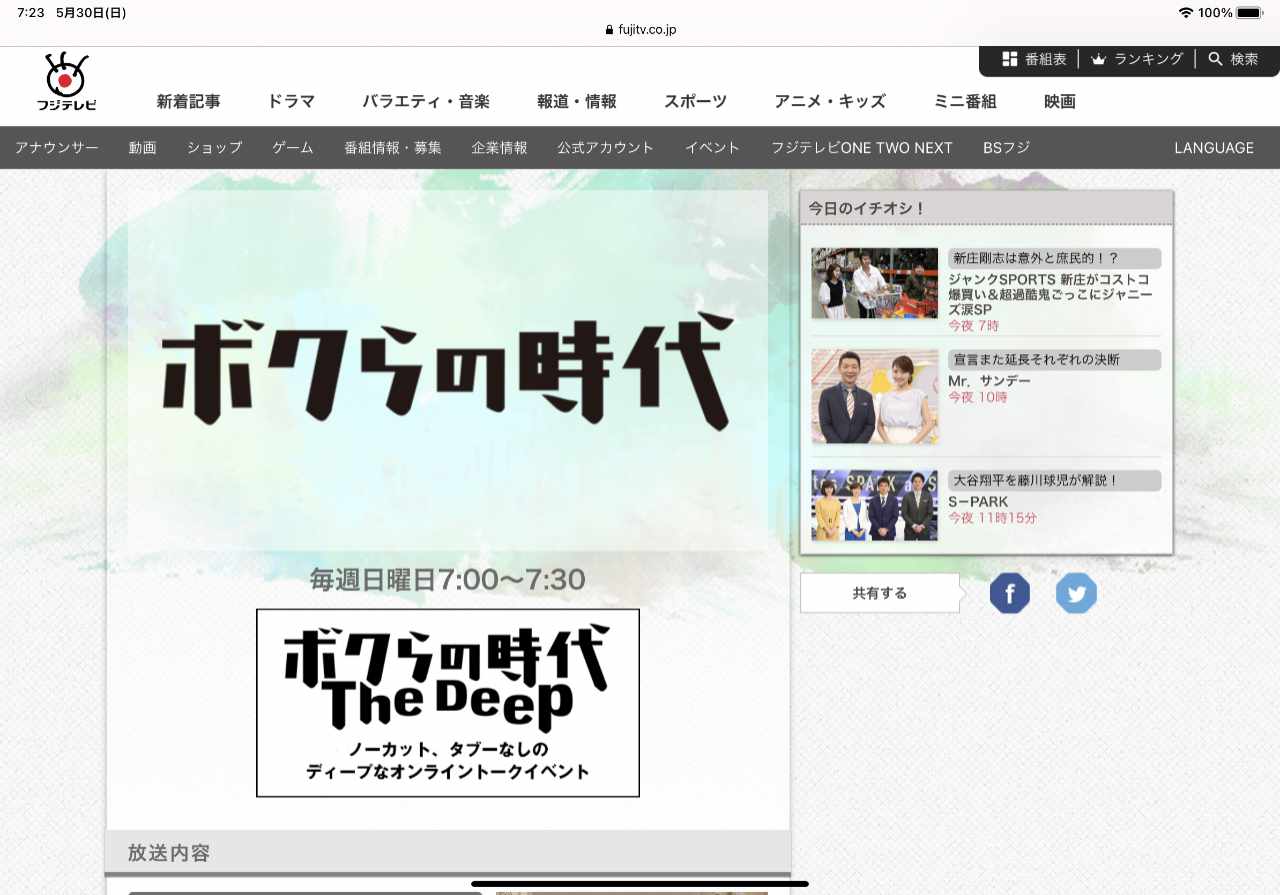Click the ジャンクSPORTS program title text
This screenshot has width=1280, height=895.
pos(1050,295)
